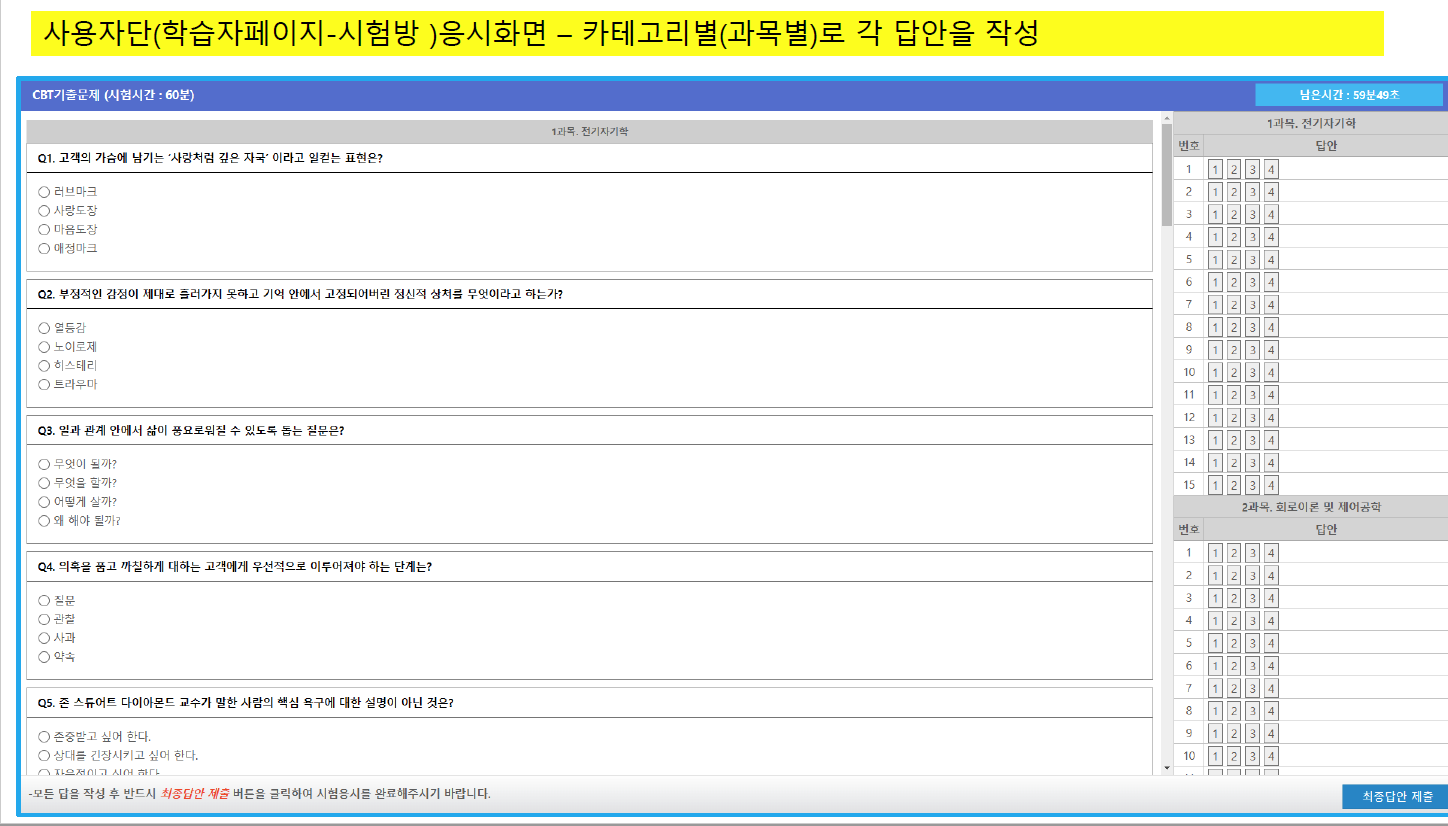Screen dimensions: 1448x826
Task: Mark answer 2 for row 7 in 전기자기학 sheet
Action: pos(1234,304)
